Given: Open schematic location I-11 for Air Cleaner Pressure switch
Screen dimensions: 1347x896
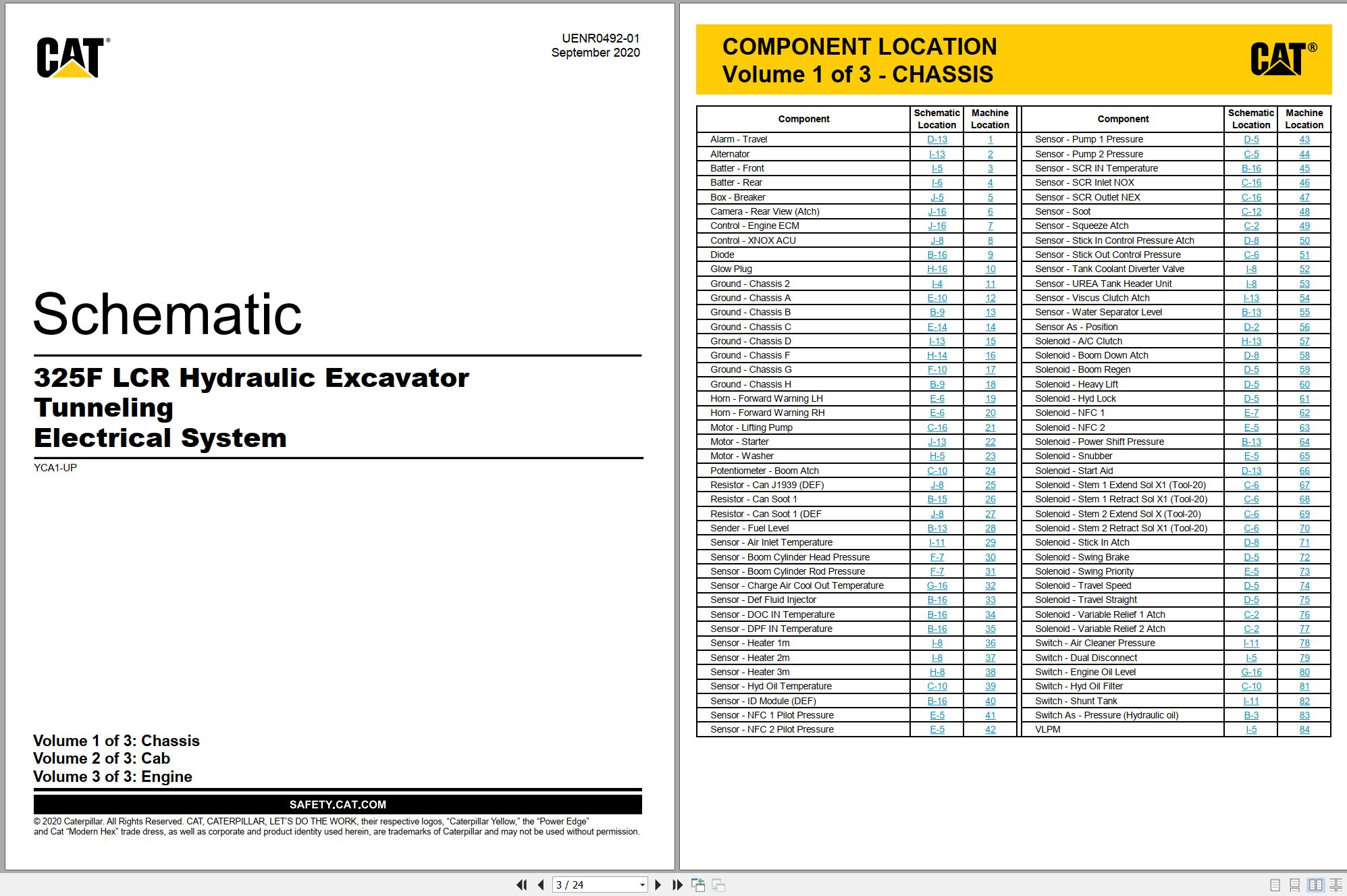Looking at the screenshot, I should click(1251, 643).
